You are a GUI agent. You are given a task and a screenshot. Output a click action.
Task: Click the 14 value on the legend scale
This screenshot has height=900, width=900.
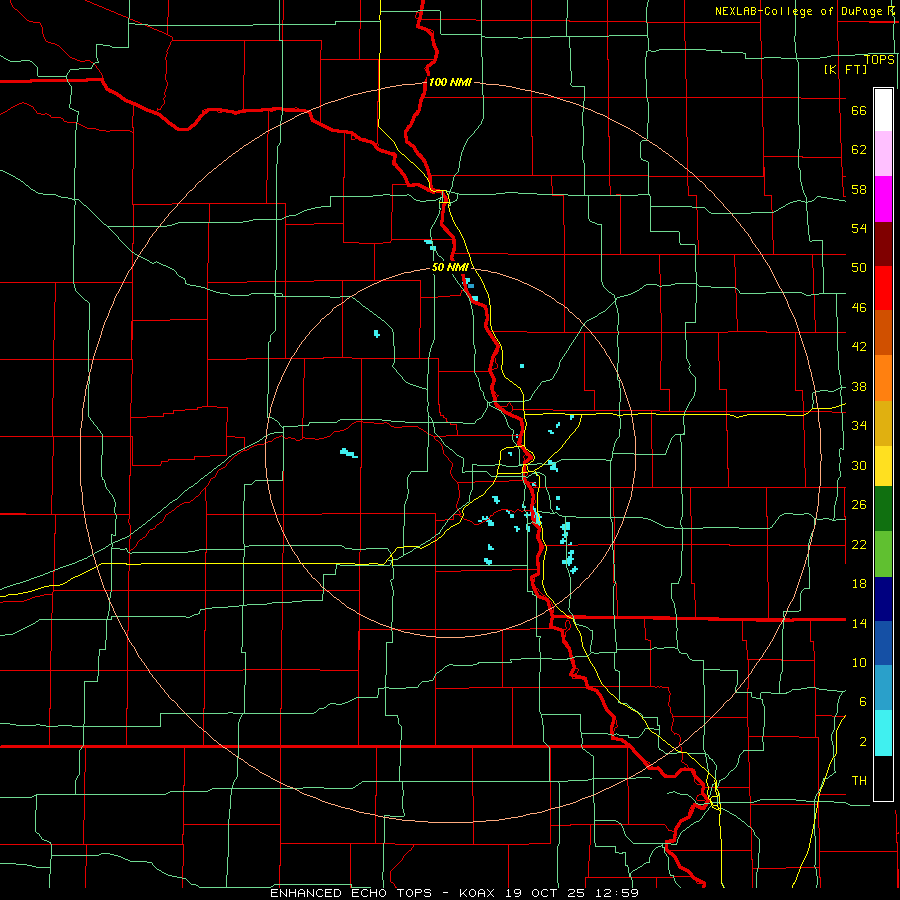pos(859,623)
